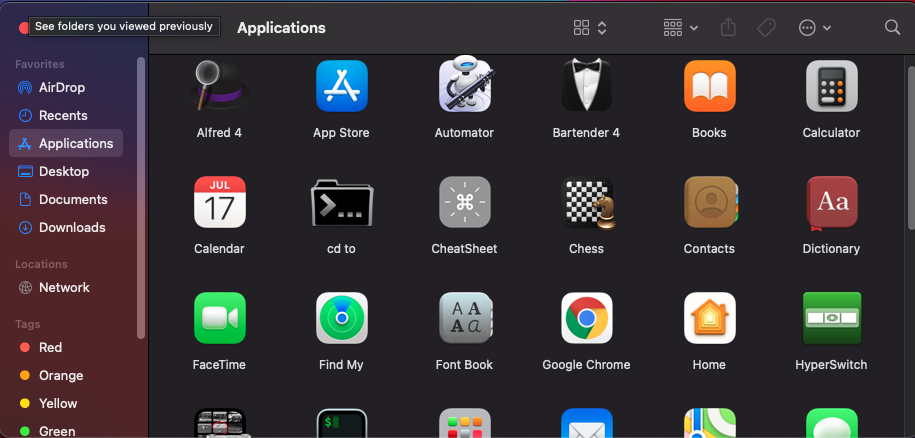
Task: Click the Messages icon in bottom row
Action: coord(832,423)
